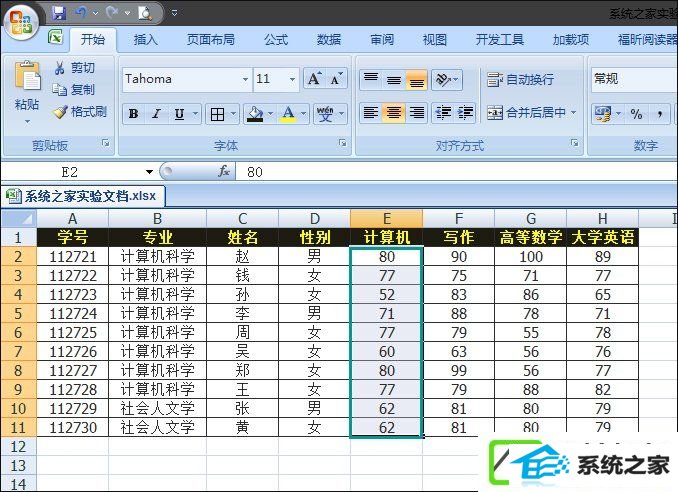Switch to the 插入 tab
This screenshot has width=678, height=492.
coord(146,40)
